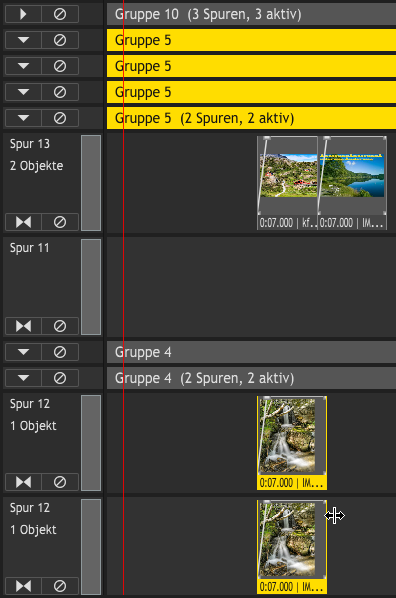Image resolution: width=396 pixels, height=598 pixels.
Task: Deactivate Gruppe 5 (2 Spuren, 2 aktiv) crossed-circle icon
Action: tap(60, 118)
